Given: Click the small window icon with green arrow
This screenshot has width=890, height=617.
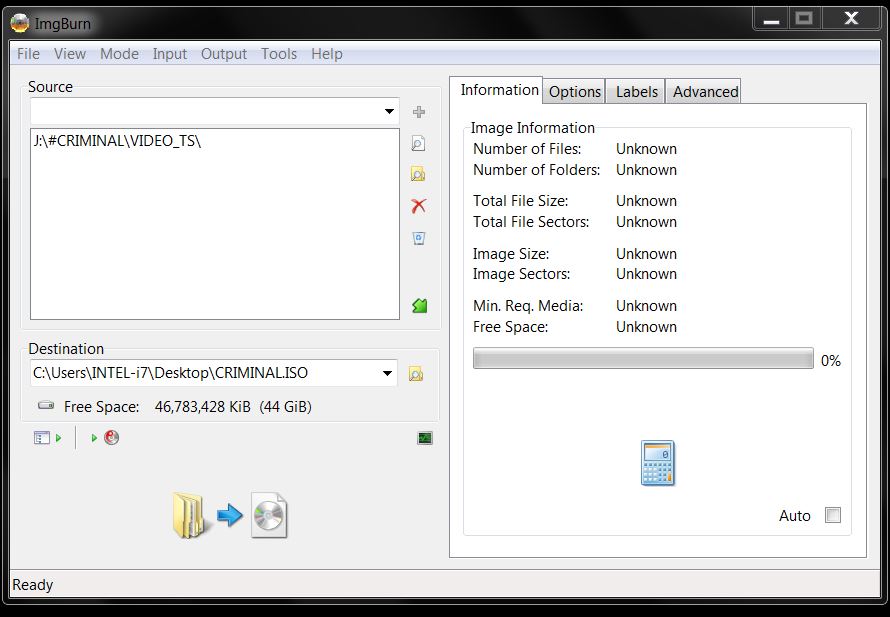Looking at the screenshot, I should (47, 438).
